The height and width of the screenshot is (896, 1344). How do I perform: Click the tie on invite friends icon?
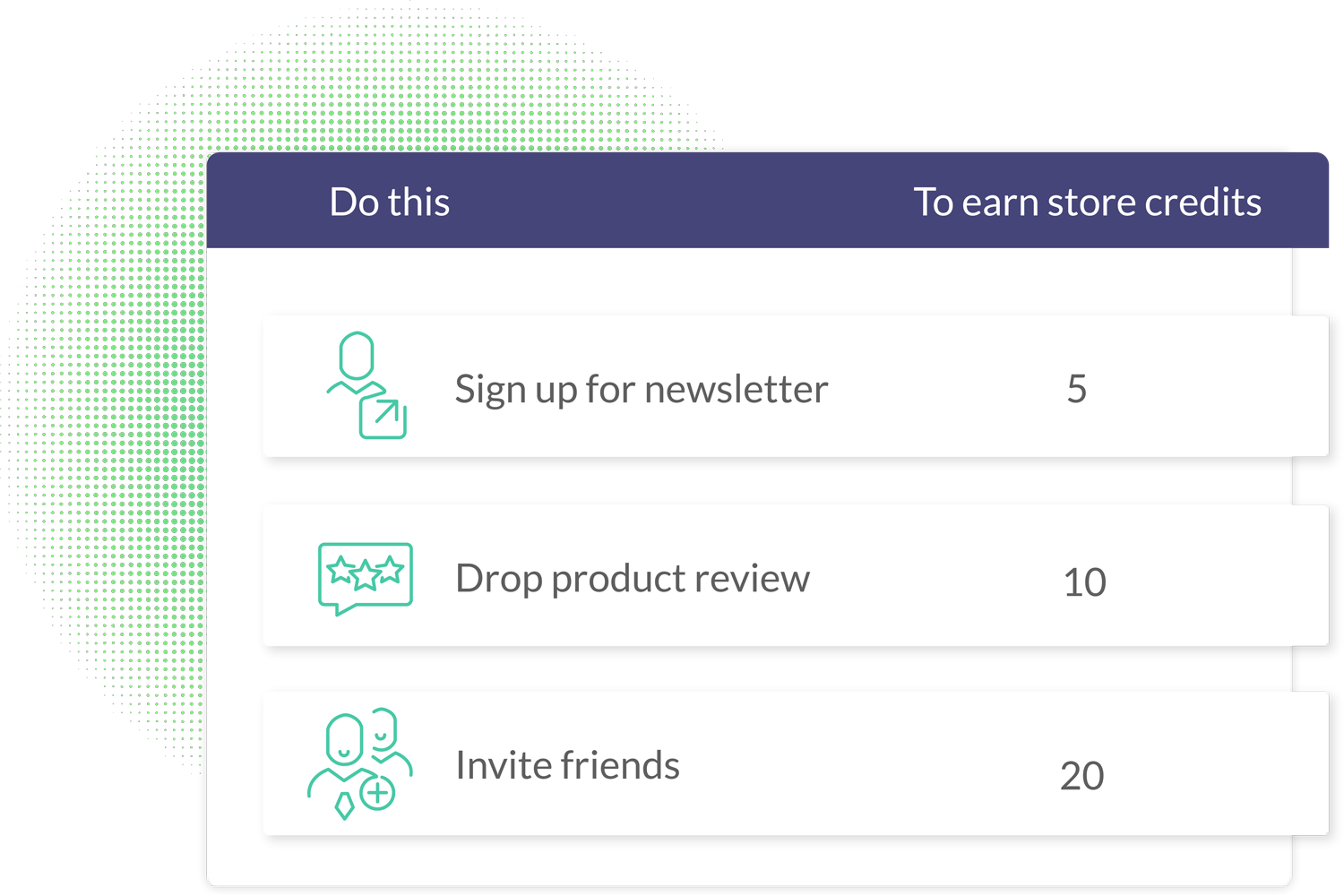344,804
